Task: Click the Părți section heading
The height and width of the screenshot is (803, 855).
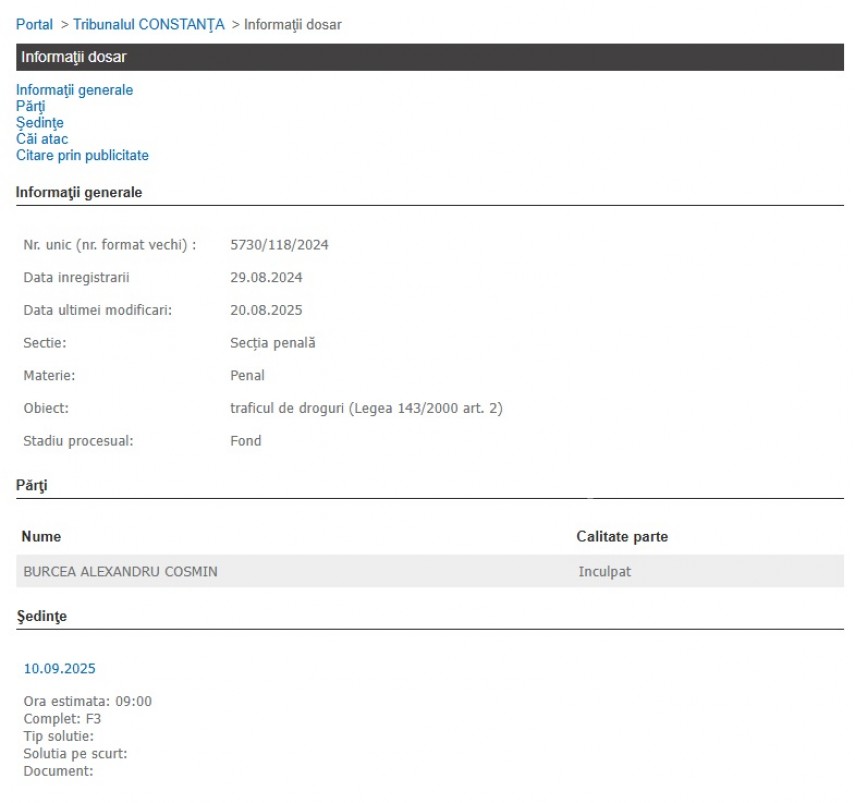Action: coord(32,485)
